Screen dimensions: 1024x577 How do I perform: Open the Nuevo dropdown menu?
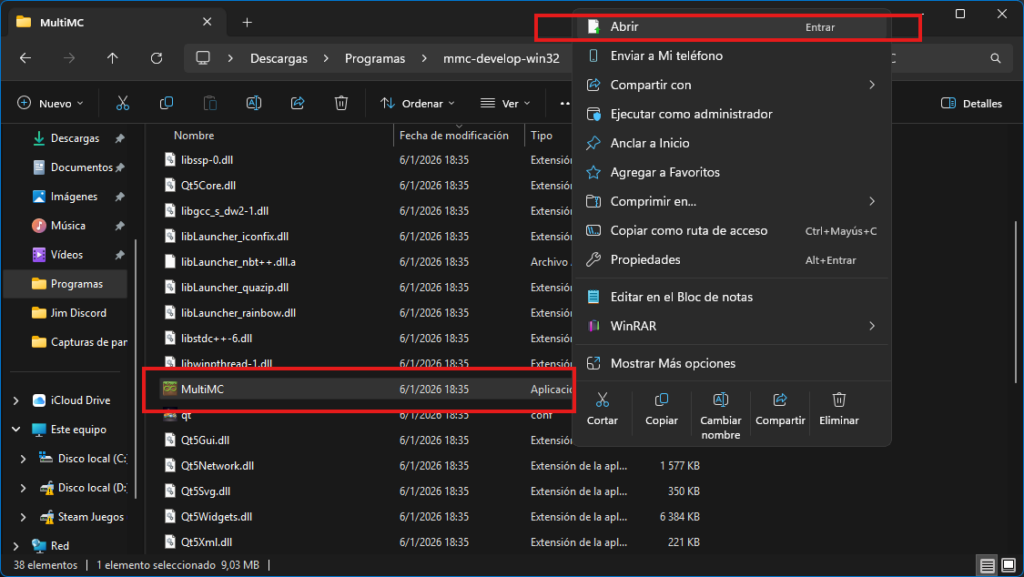[52, 103]
